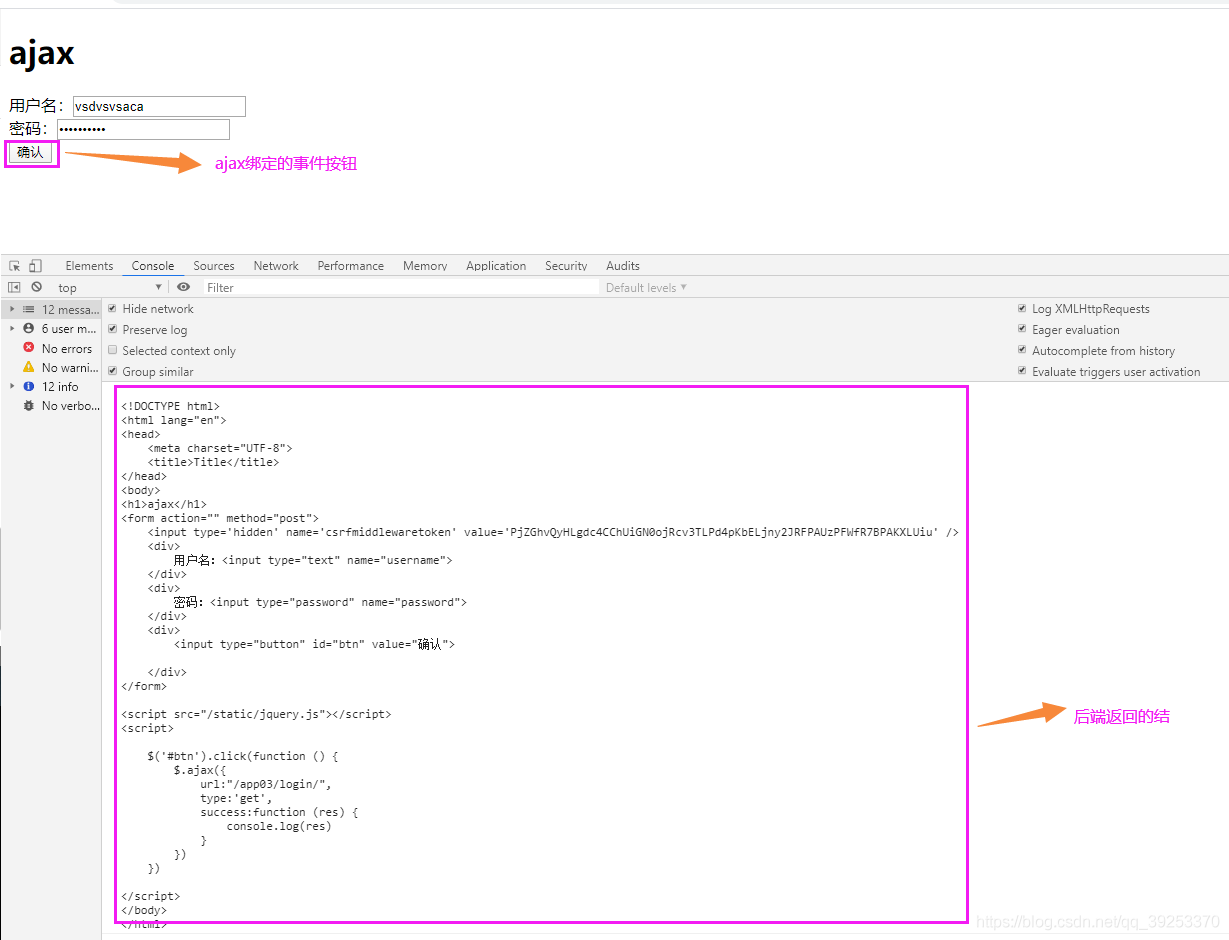
Task: Toggle the console sidebar icon
Action: tap(14, 287)
